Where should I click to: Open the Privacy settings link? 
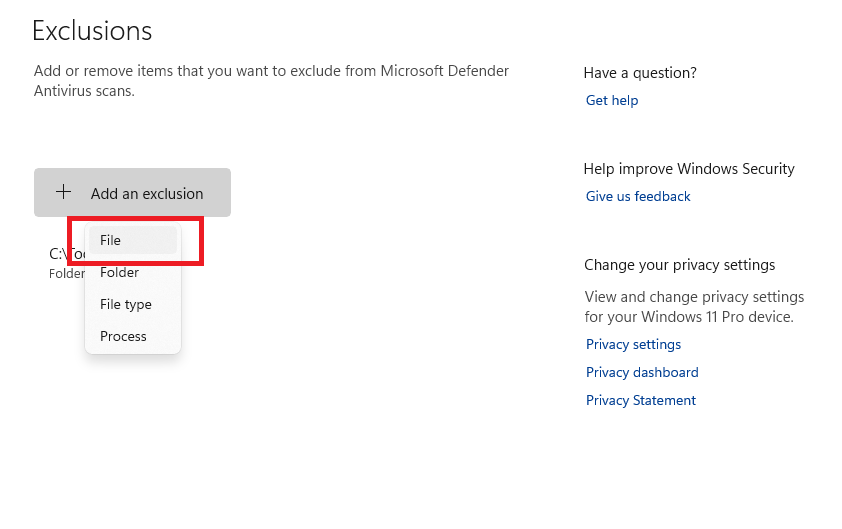click(x=633, y=344)
